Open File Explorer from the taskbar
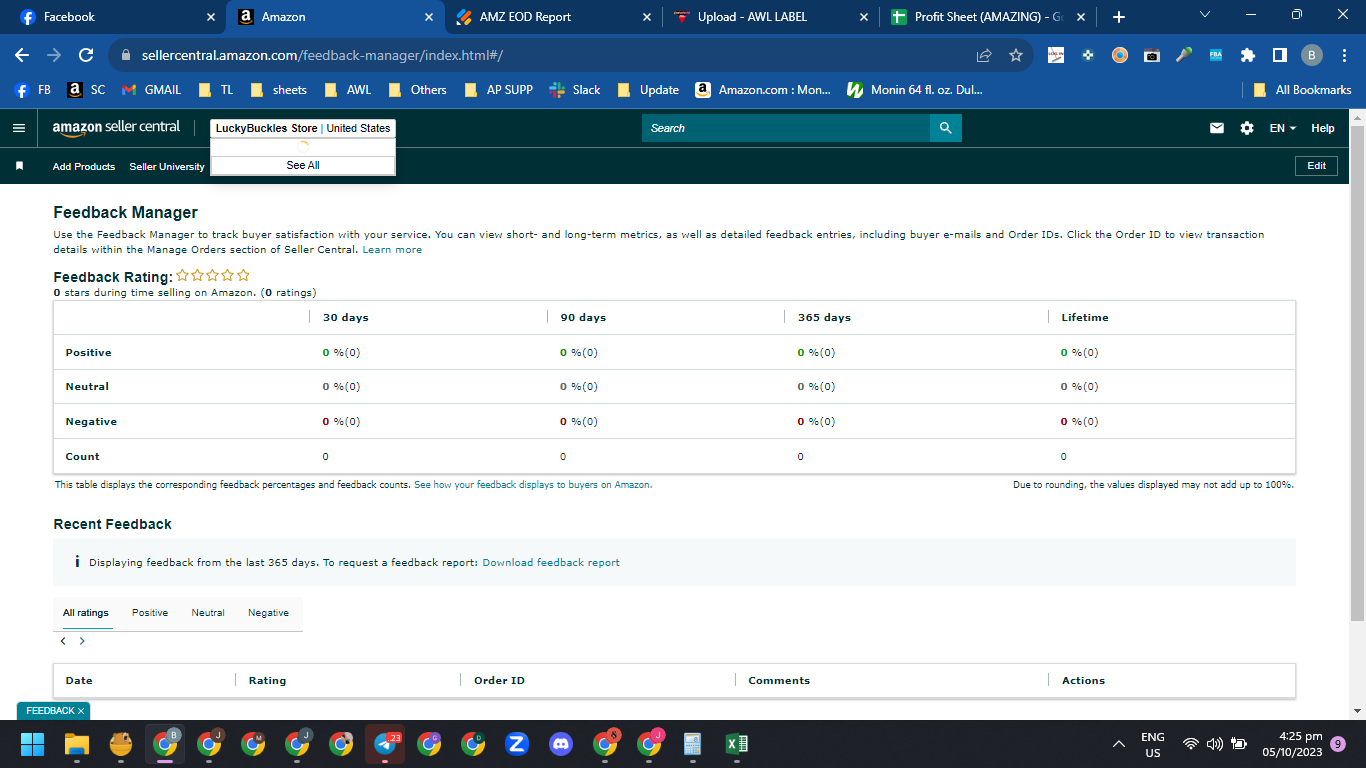The height and width of the screenshot is (768, 1366). pos(77,744)
